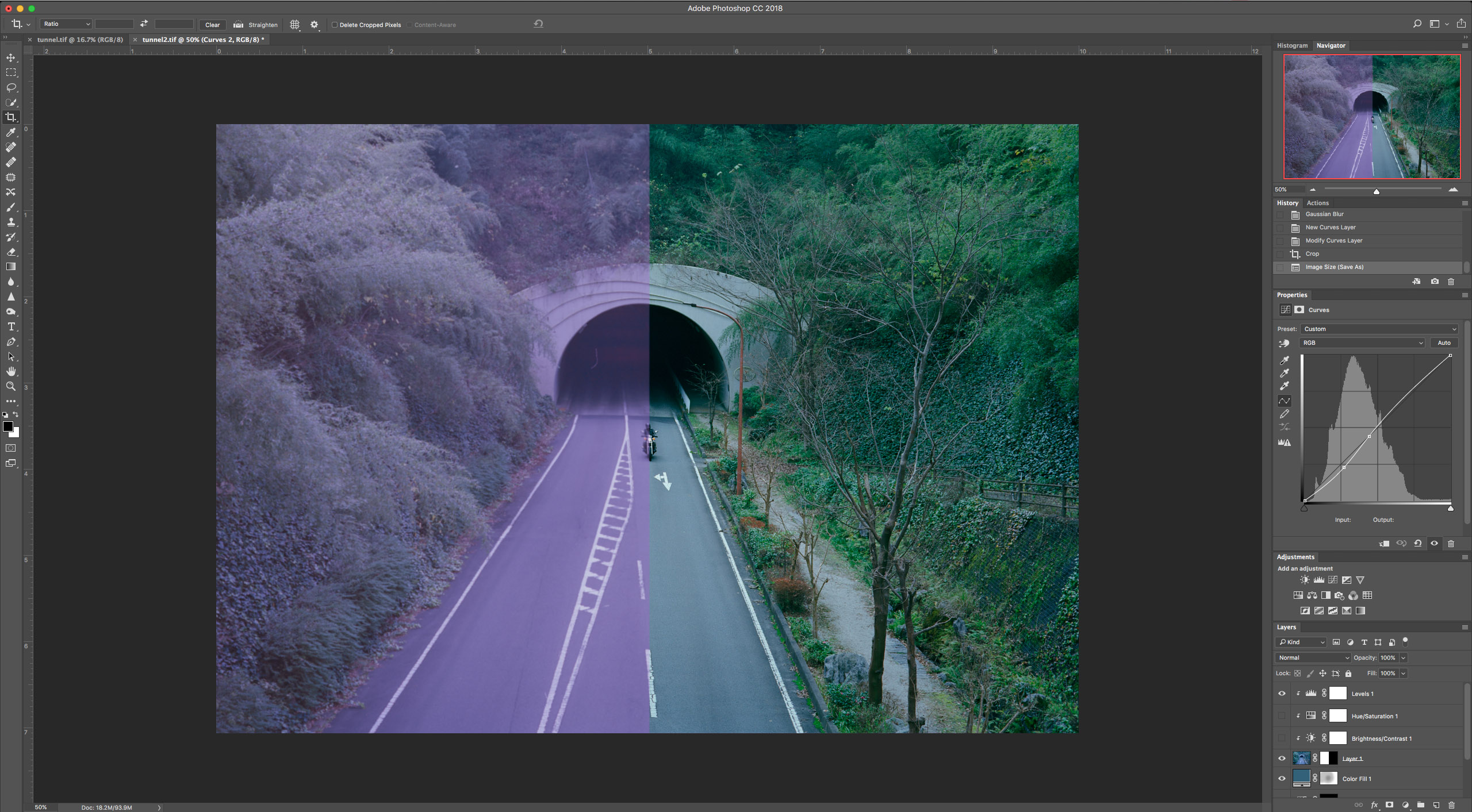Select the Zoom tool
The width and height of the screenshot is (1472, 812).
click(11, 386)
